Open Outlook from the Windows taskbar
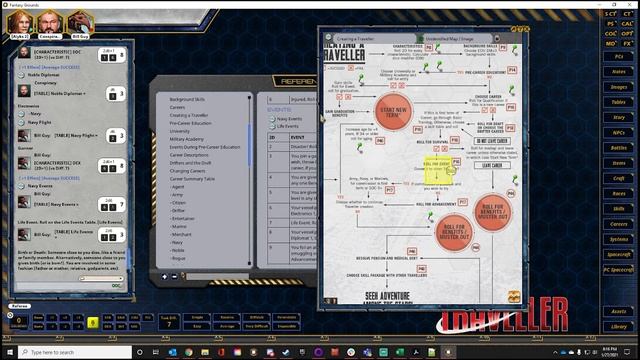Image resolution: width=640 pixels, height=360 pixels. pos(172,352)
